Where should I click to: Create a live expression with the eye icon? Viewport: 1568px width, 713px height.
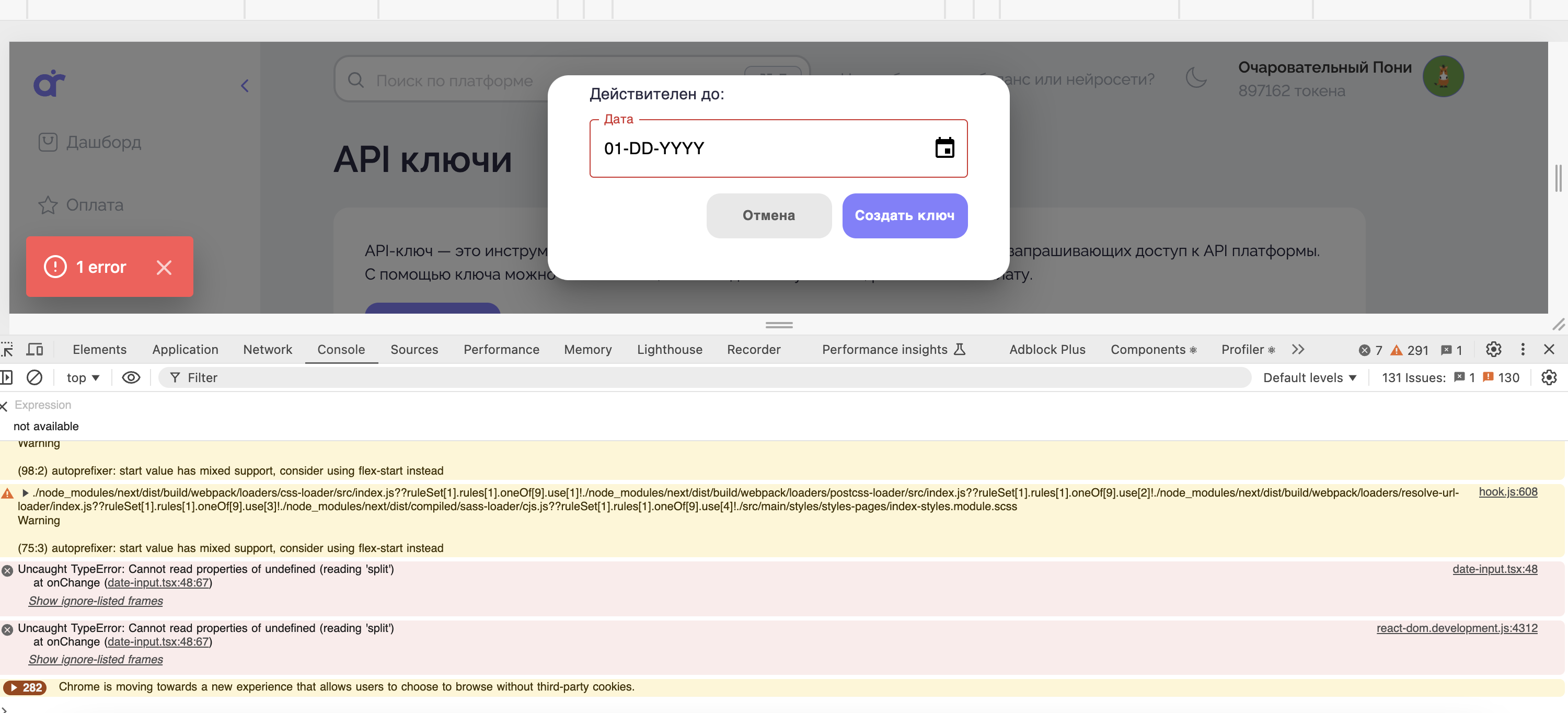pos(131,377)
